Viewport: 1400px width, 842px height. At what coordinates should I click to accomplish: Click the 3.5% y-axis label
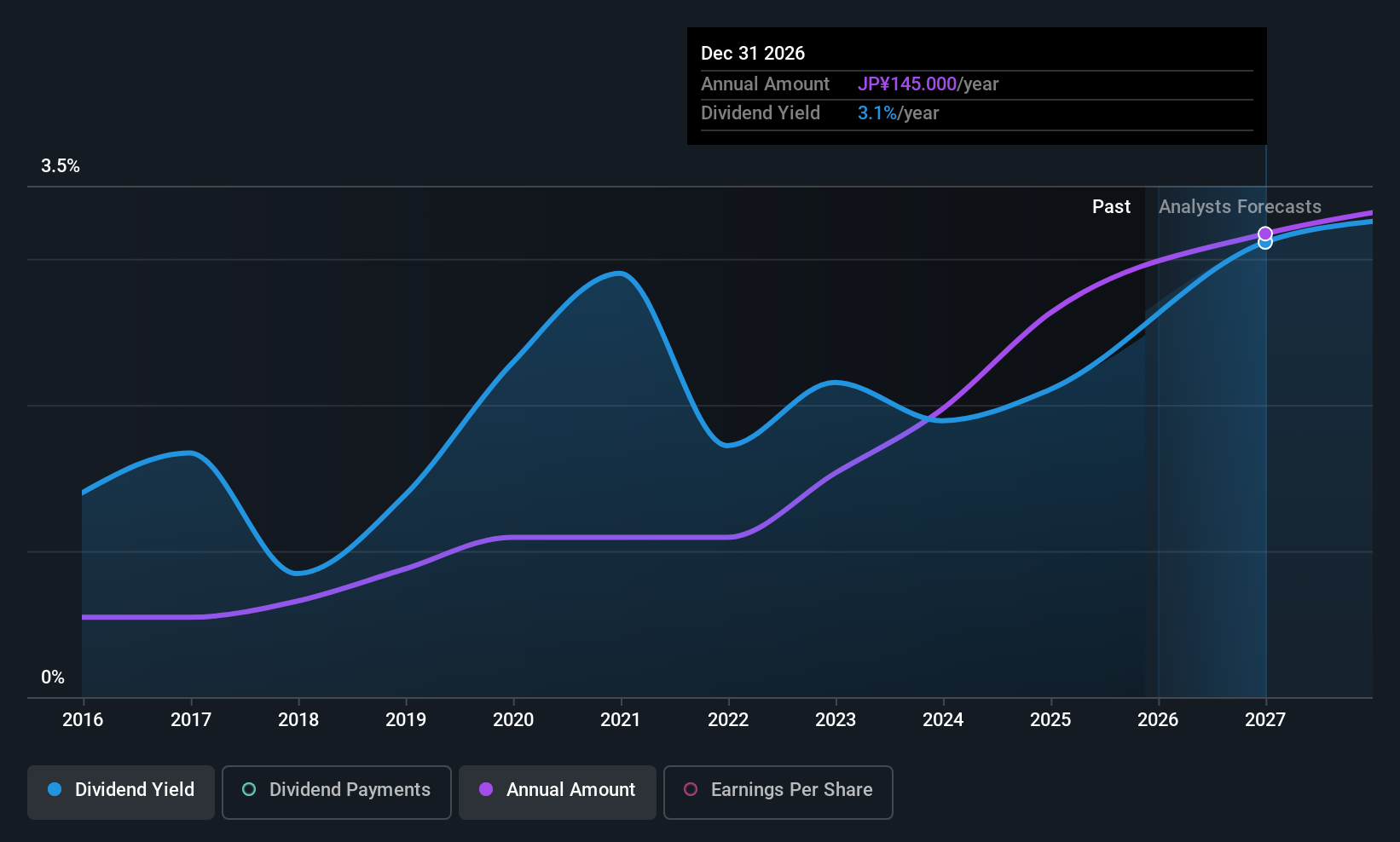coord(61,166)
